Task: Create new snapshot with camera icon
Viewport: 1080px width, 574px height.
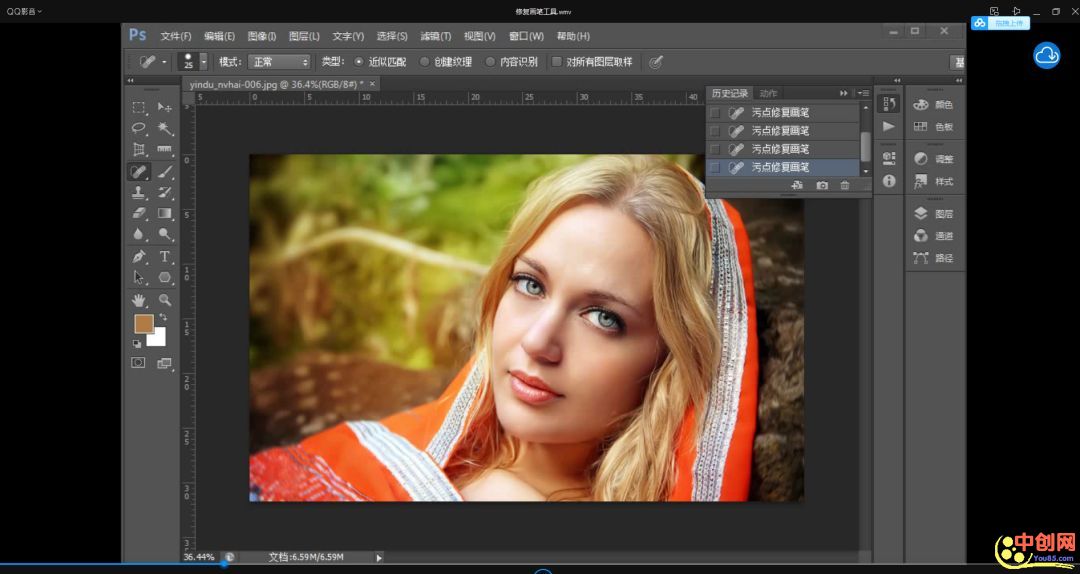Action: click(x=822, y=185)
